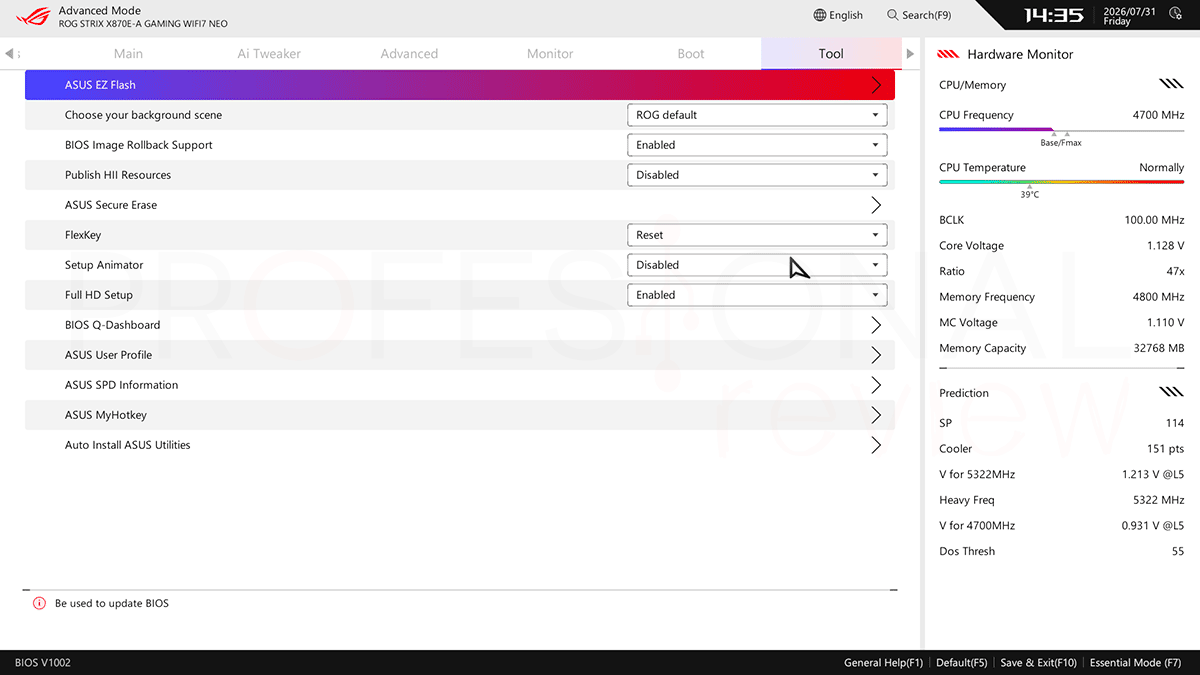Click the ASUS EZ Flash label
The image size is (1200, 675).
pos(100,85)
